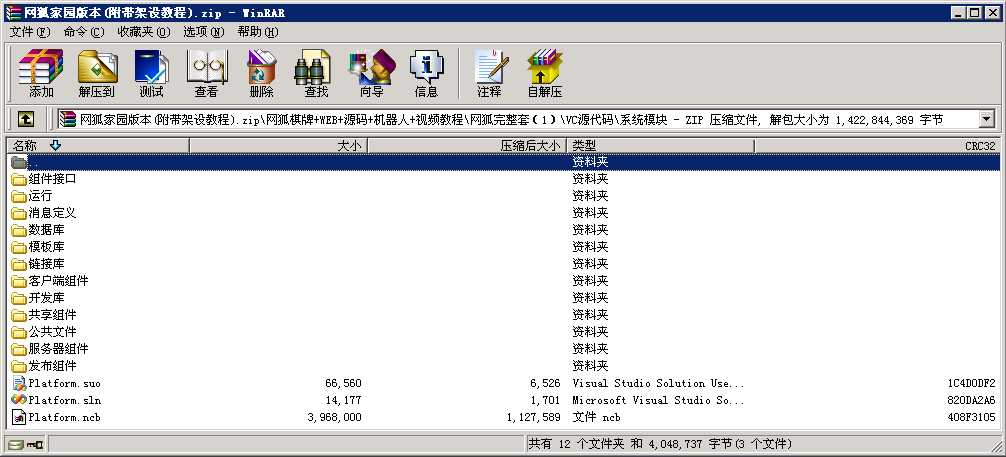
Task: Click the 删除 (Delete) trash icon
Action: (261, 73)
